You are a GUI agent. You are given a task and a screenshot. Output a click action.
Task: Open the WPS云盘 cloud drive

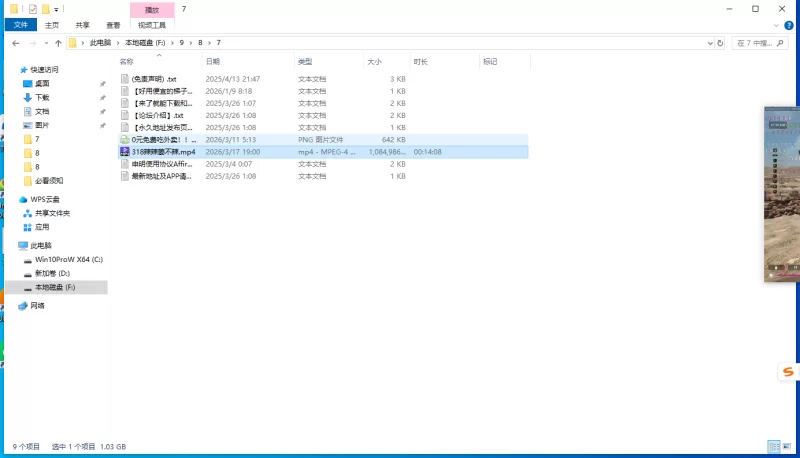(45, 199)
